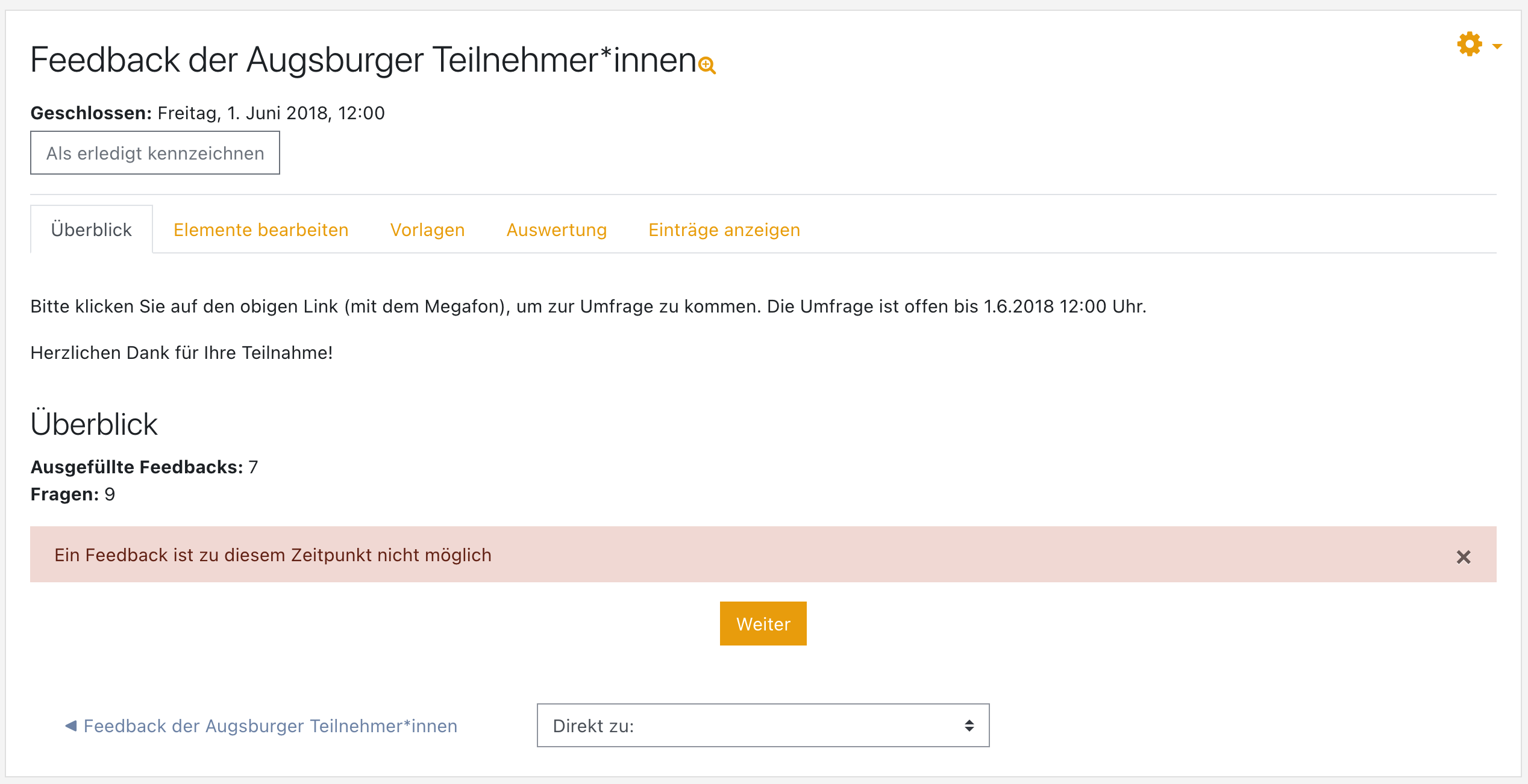Follow the Feedback der Augsburger Teilnehmer*innen back link
The height and width of the screenshot is (784, 1528).
(x=270, y=726)
